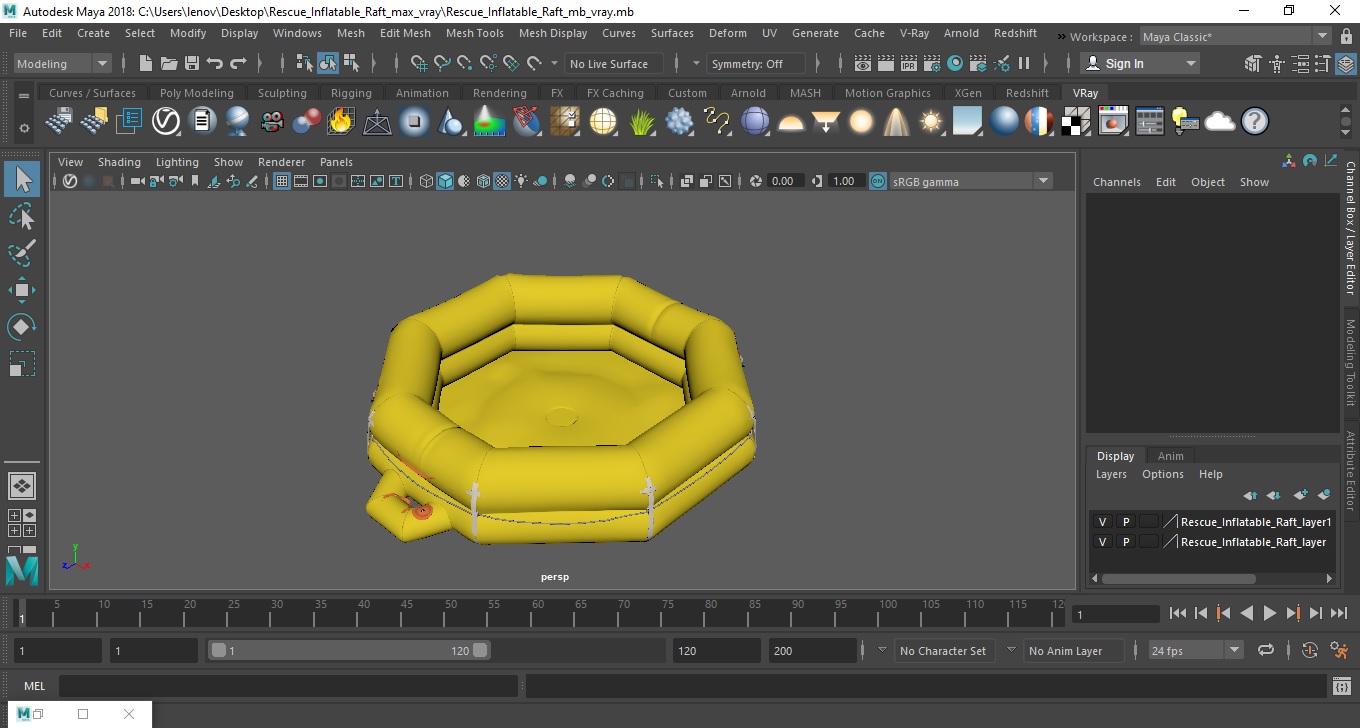Open the Modeling menu set dropdown
The width and height of the screenshot is (1360, 728).
click(62, 63)
